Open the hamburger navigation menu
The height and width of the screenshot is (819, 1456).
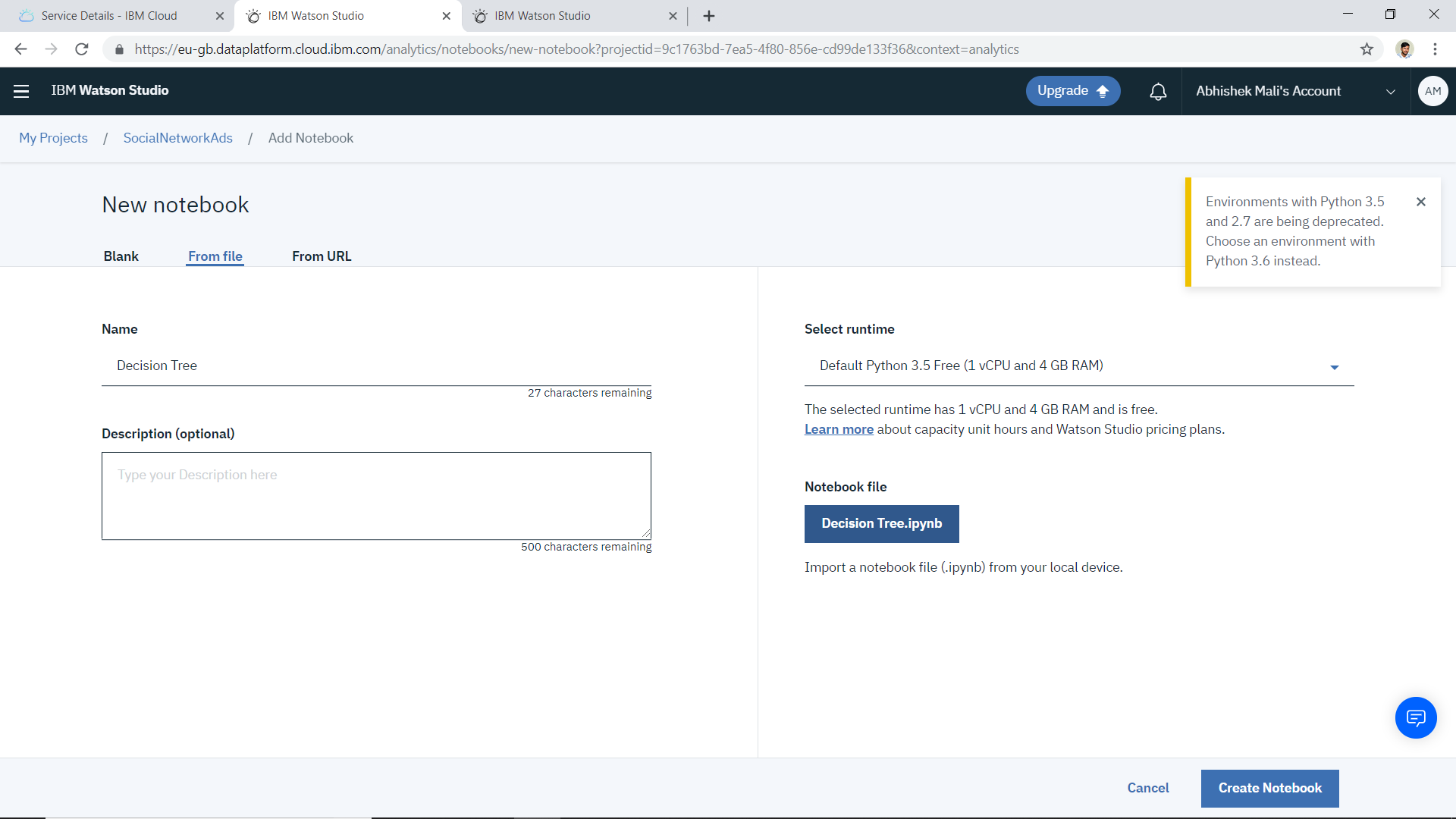pos(21,91)
